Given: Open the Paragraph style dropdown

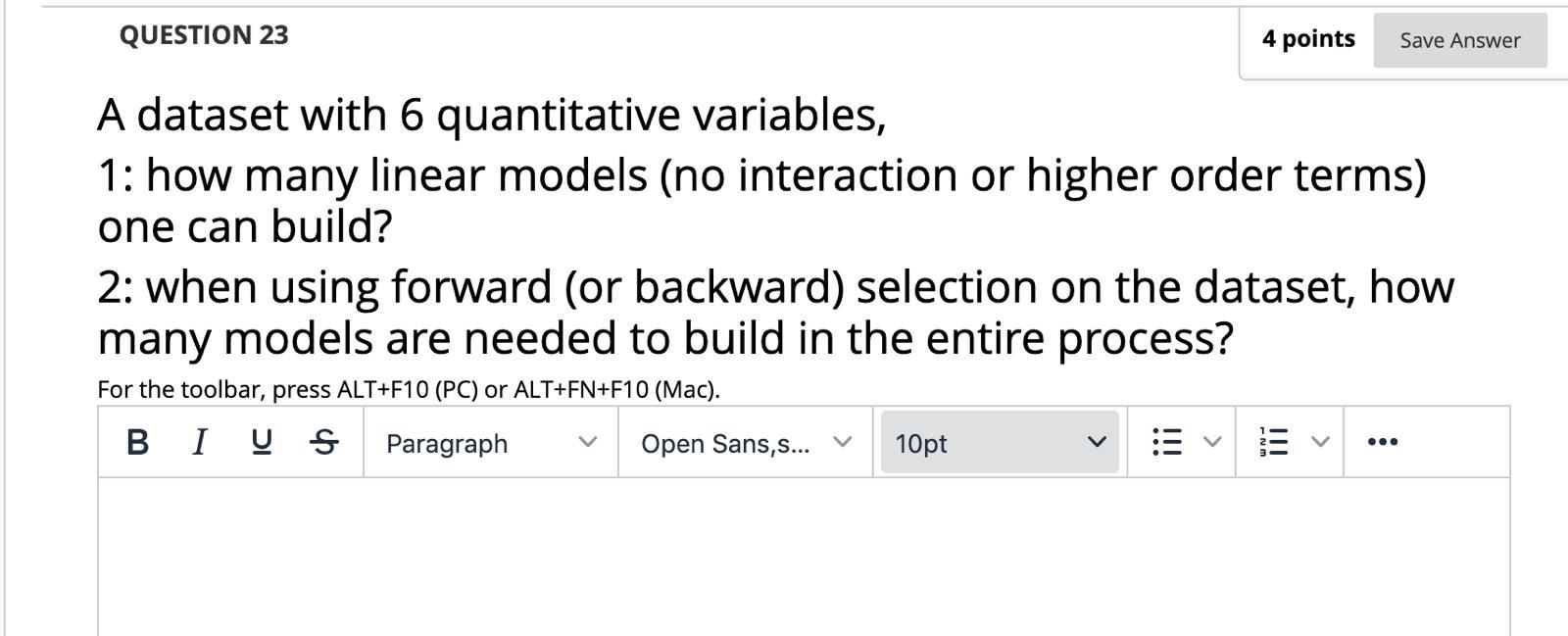Looking at the screenshot, I should pyautogui.click(x=490, y=443).
